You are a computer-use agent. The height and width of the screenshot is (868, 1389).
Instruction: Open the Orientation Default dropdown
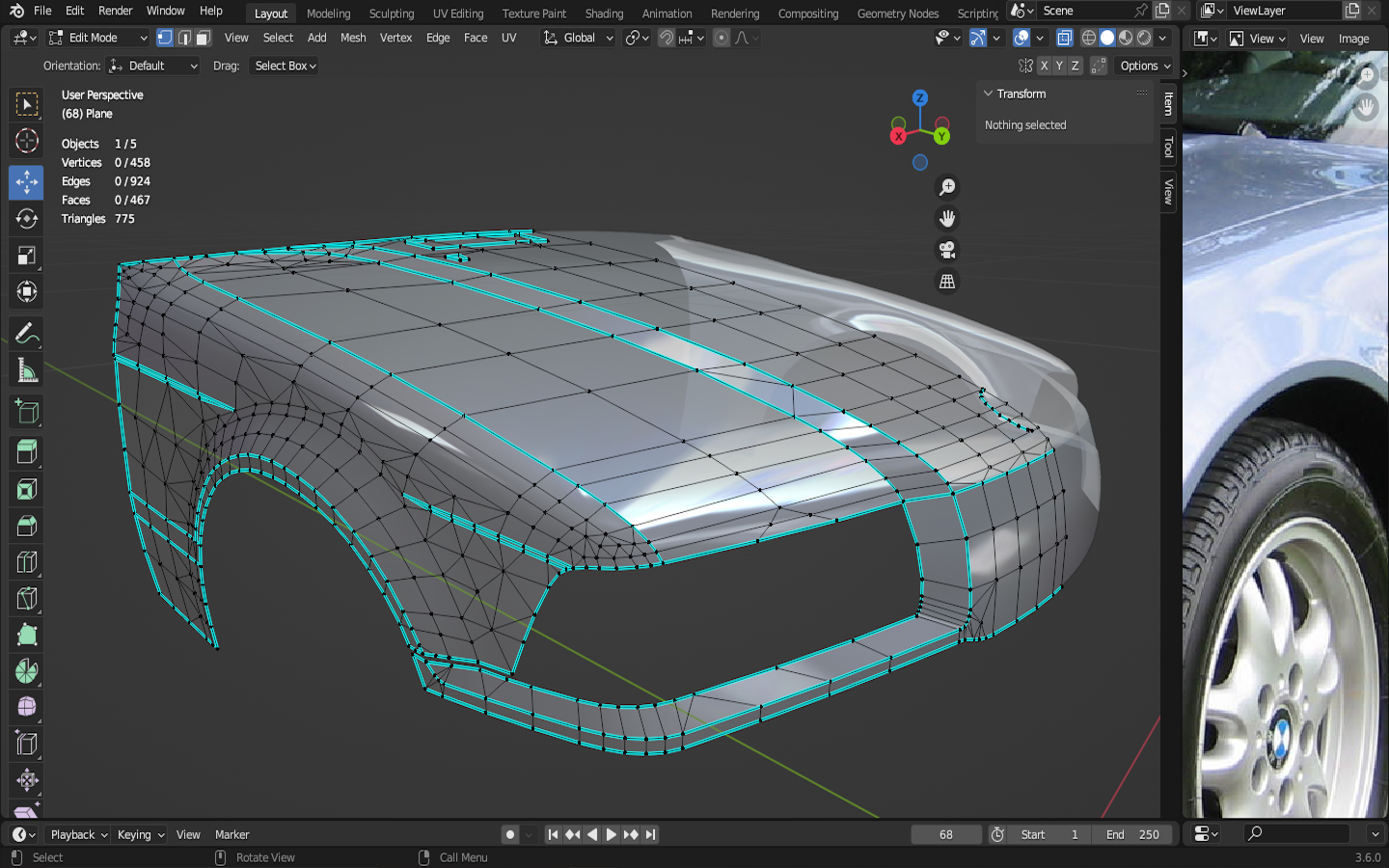pos(153,66)
